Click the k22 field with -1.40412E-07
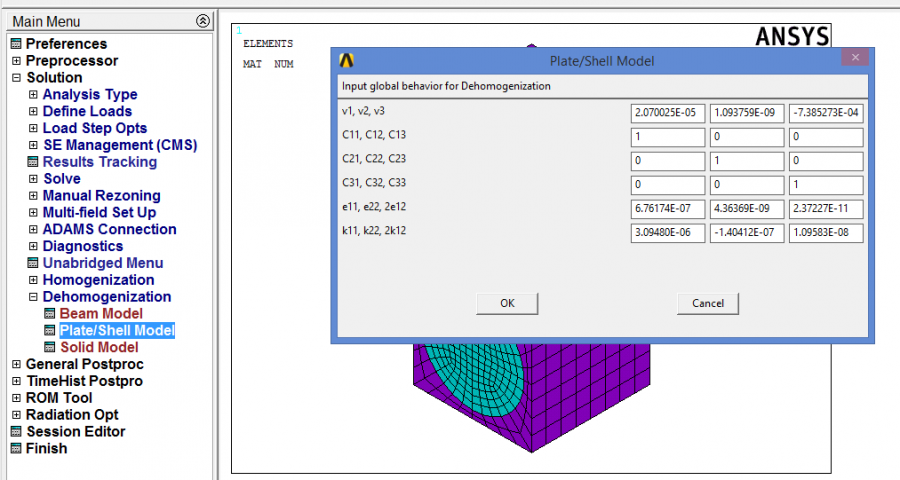 [x=747, y=233]
